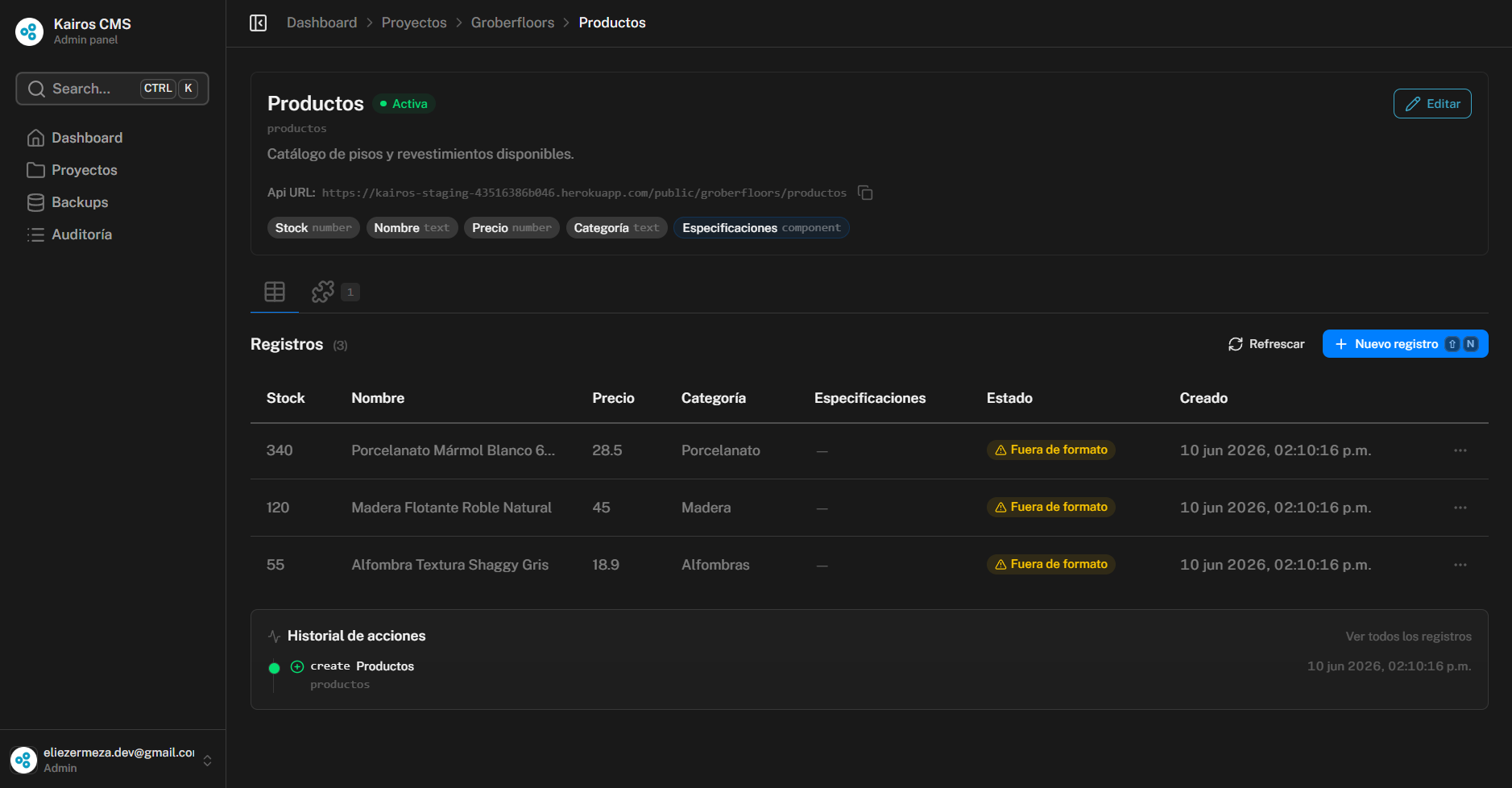Click the Precio number field chip
This screenshot has width=1512, height=788.
pos(512,228)
